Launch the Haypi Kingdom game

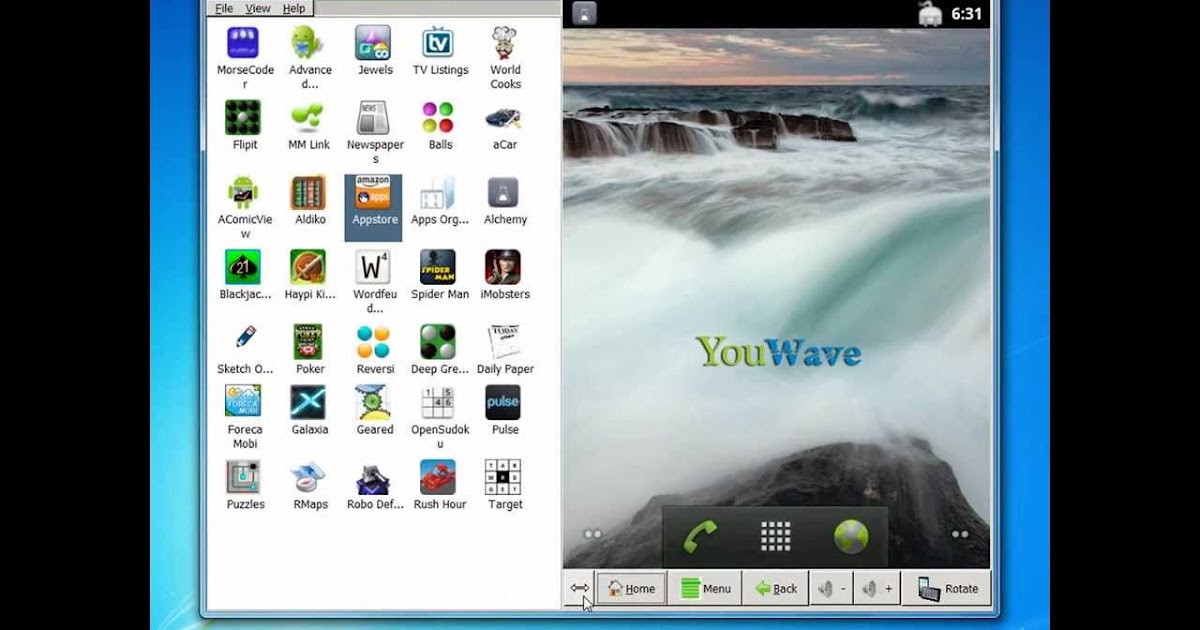[309, 267]
